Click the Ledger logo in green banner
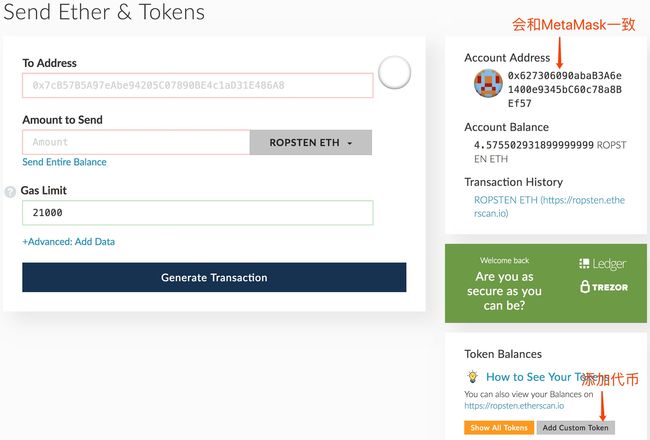Screen dimensions: 650x440 (602, 264)
